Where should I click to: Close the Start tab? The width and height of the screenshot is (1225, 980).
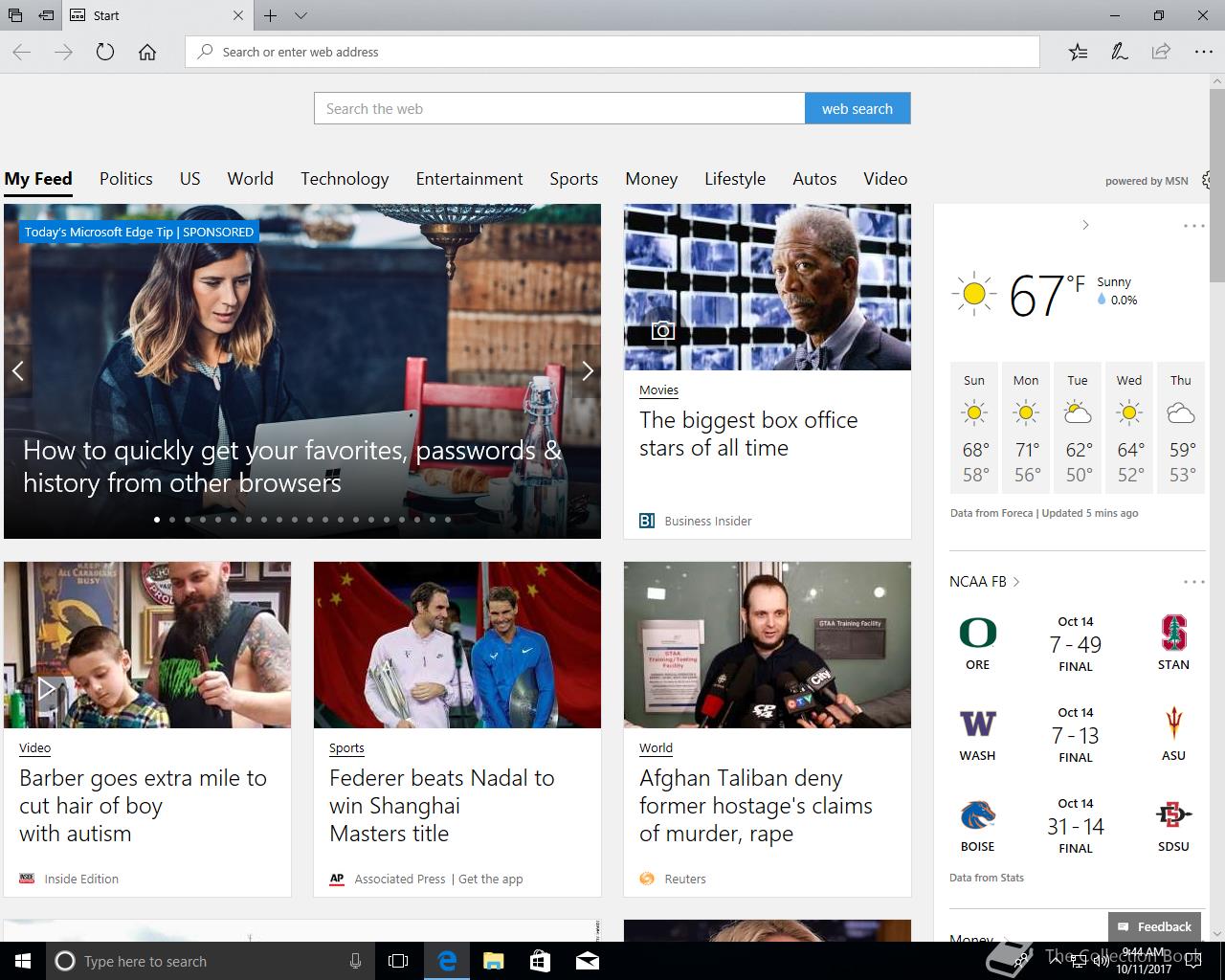[238, 15]
